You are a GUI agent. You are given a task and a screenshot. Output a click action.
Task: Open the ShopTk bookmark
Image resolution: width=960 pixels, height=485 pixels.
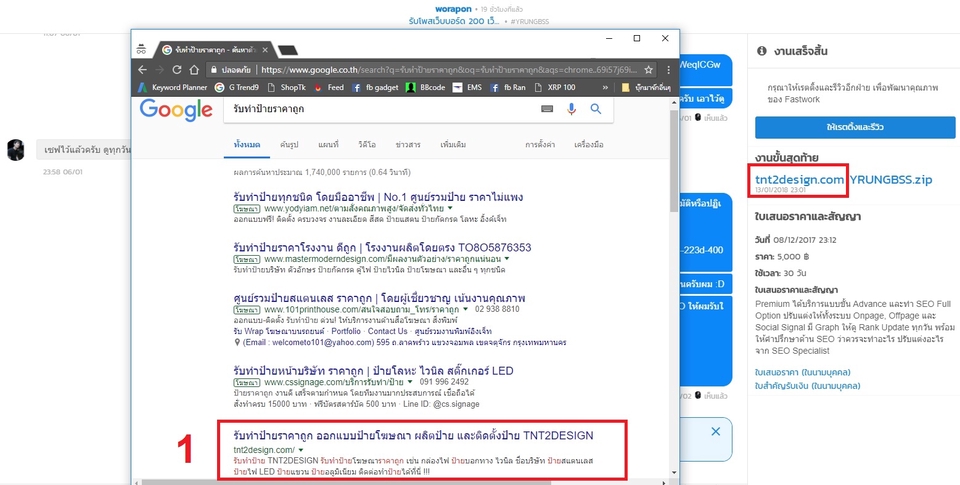(x=287, y=88)
